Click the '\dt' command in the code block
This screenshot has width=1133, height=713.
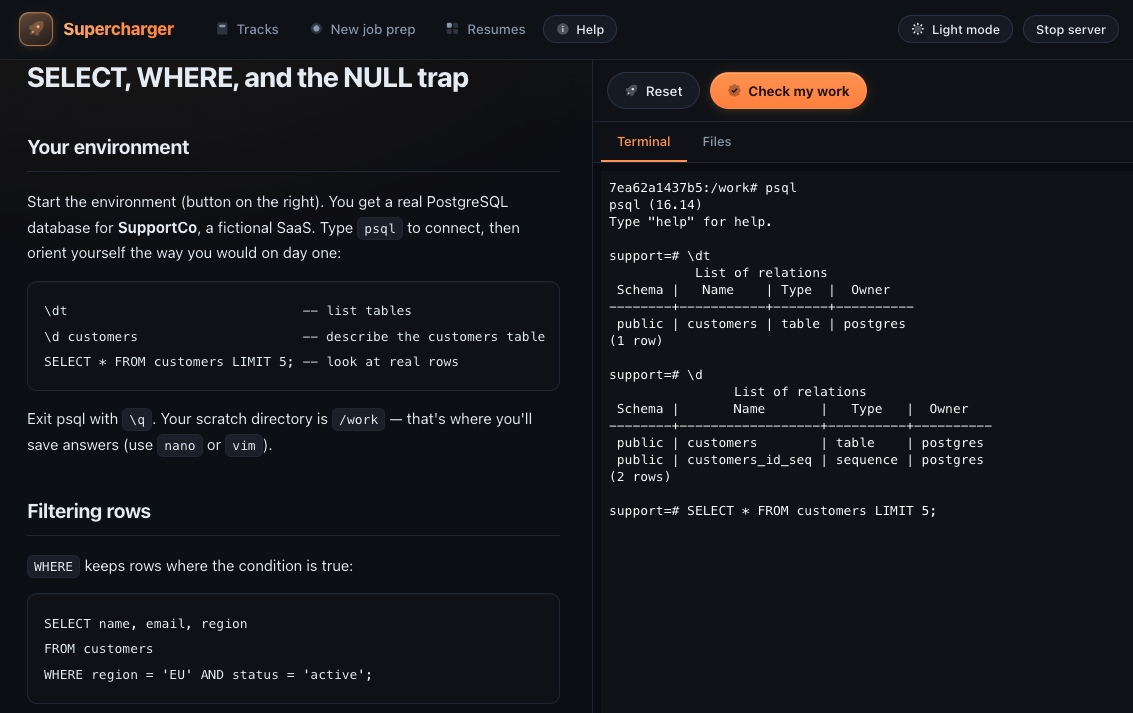tap(56, 311)
